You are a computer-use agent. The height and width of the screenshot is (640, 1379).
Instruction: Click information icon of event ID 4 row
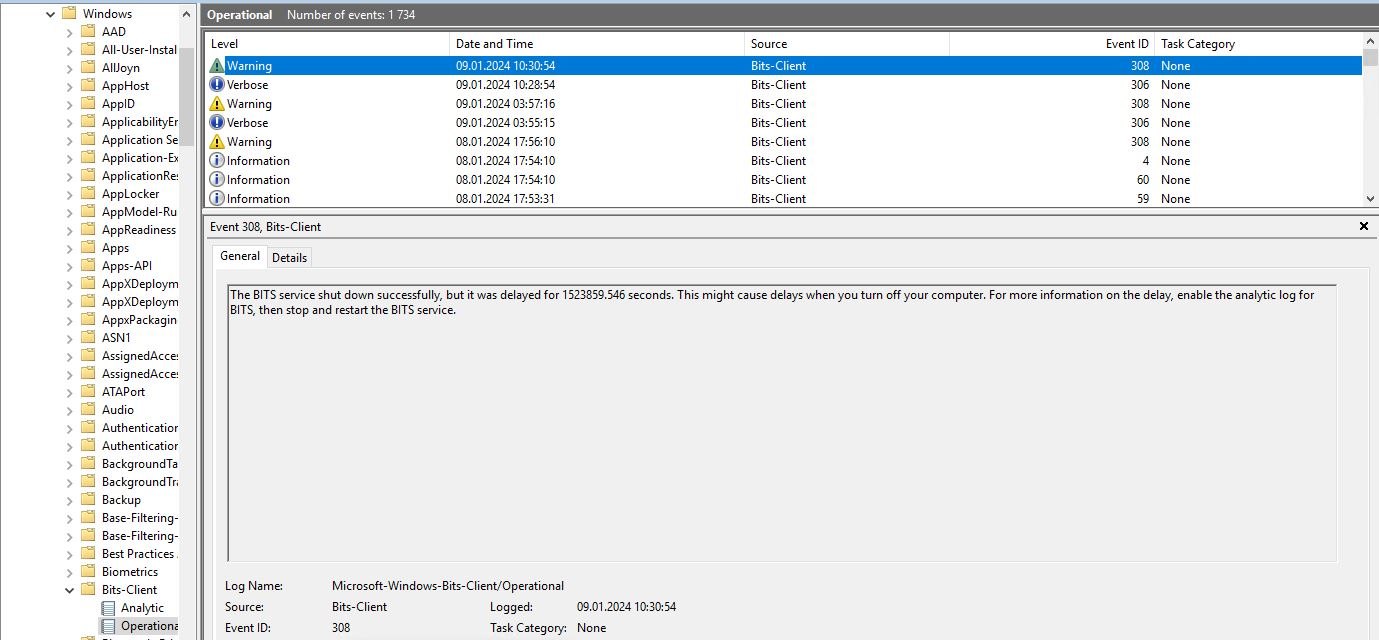217,161
